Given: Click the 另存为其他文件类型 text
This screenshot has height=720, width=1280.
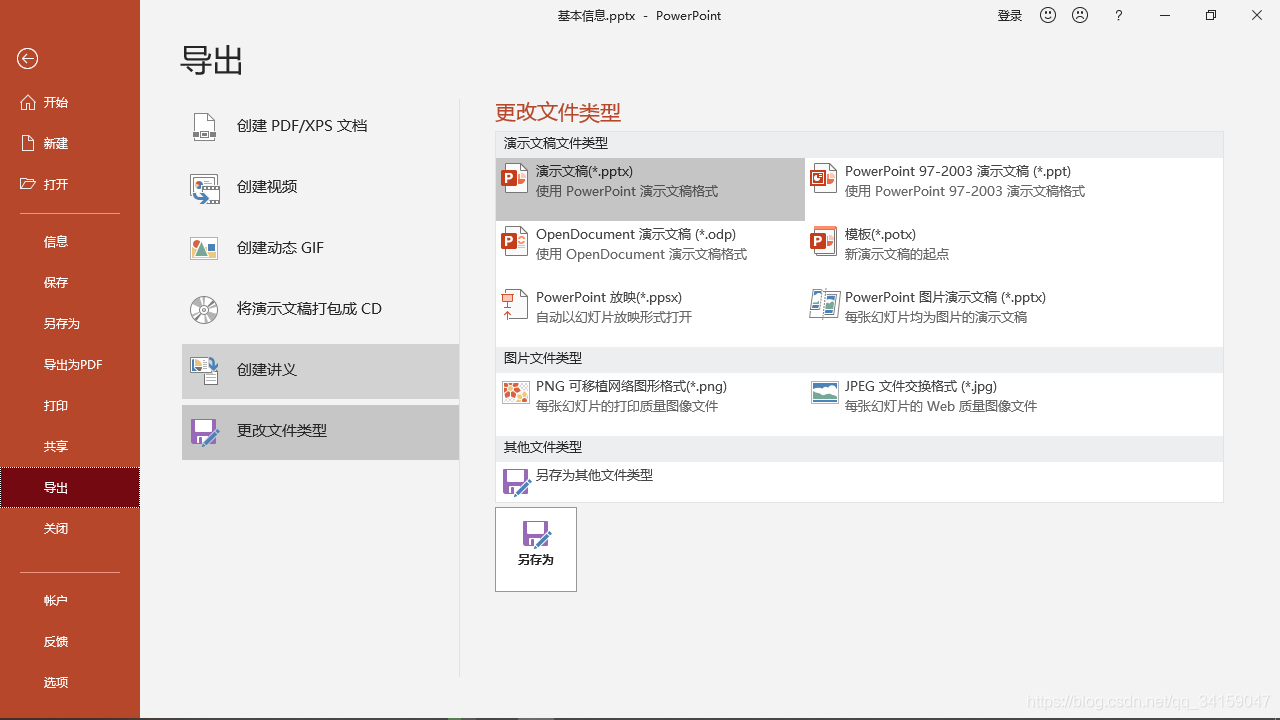Looking at the screenshot, I should (x=594, y=475).
